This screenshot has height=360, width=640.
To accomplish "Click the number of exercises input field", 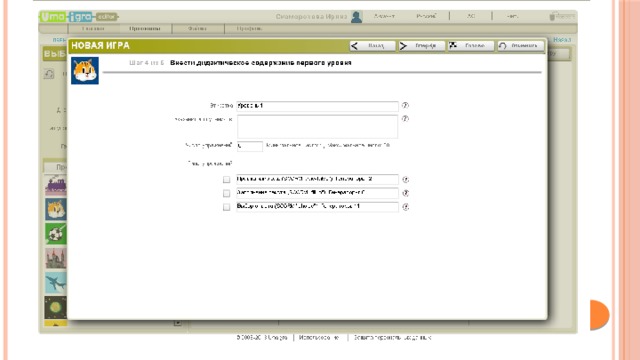I will [x=250, y=146].
